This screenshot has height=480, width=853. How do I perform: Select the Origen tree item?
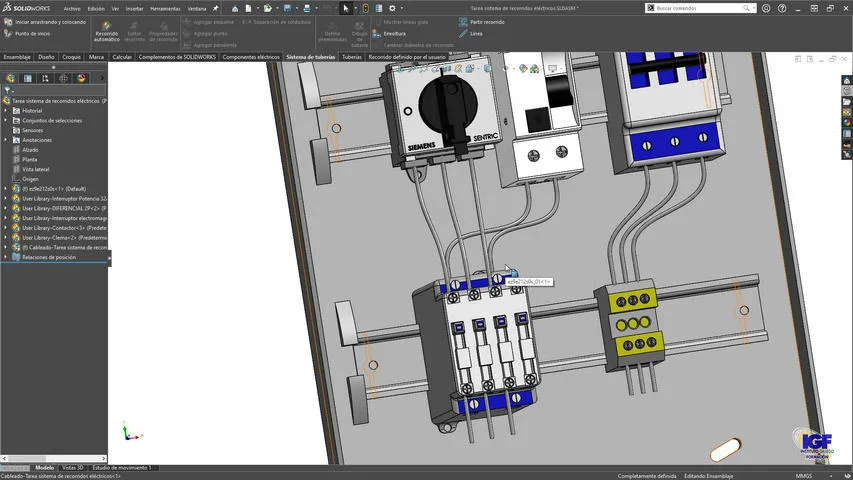coord(30,179)
